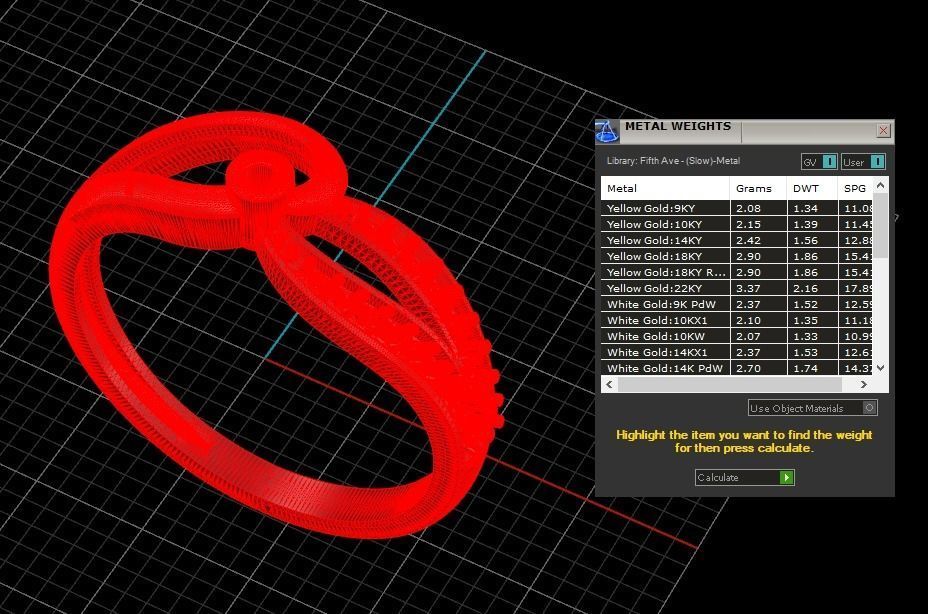Select the Yellow Gold:14KY row
This screenshot has width=928, height=614.
click(737, 240)
